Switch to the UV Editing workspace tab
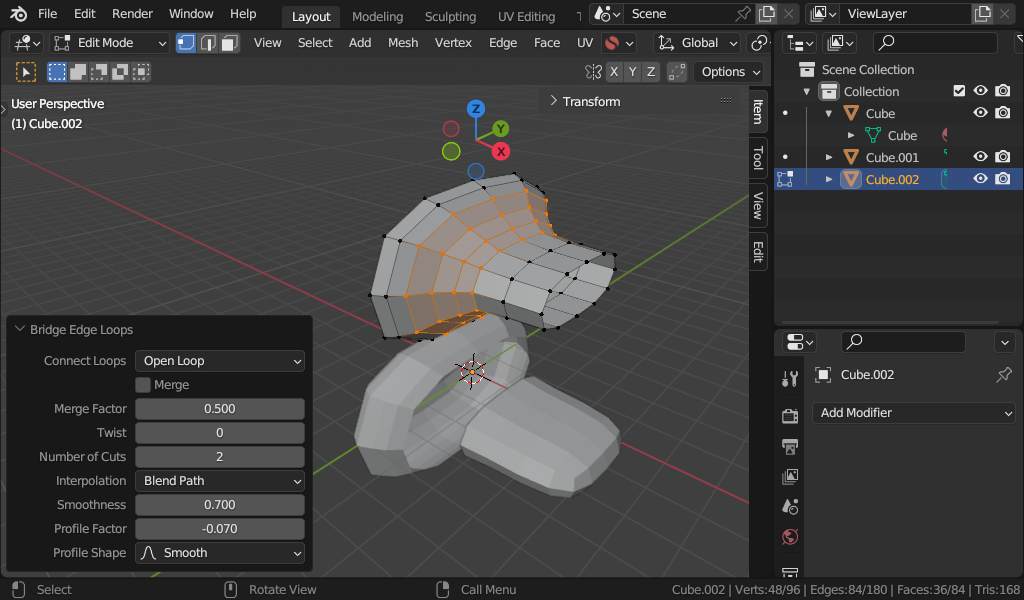The height and width of the screenshot is (600, 1024). point(526,16)
